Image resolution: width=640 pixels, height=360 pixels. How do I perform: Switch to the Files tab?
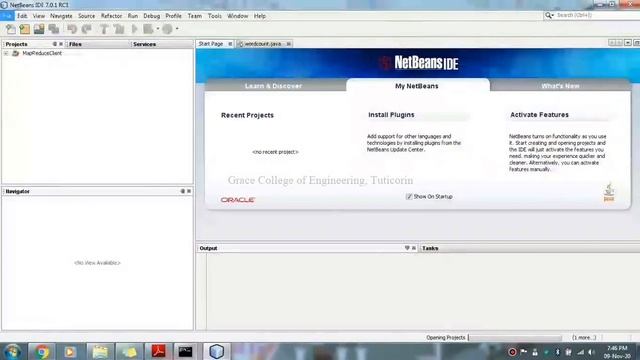point(75,44)
